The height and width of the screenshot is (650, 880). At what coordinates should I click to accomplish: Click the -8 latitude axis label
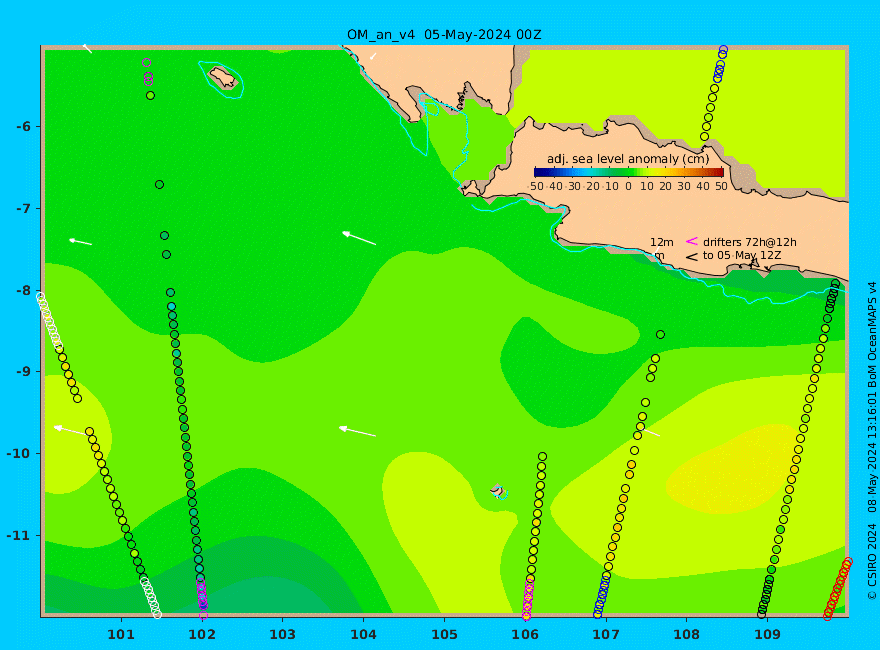(x=23, y=290)
